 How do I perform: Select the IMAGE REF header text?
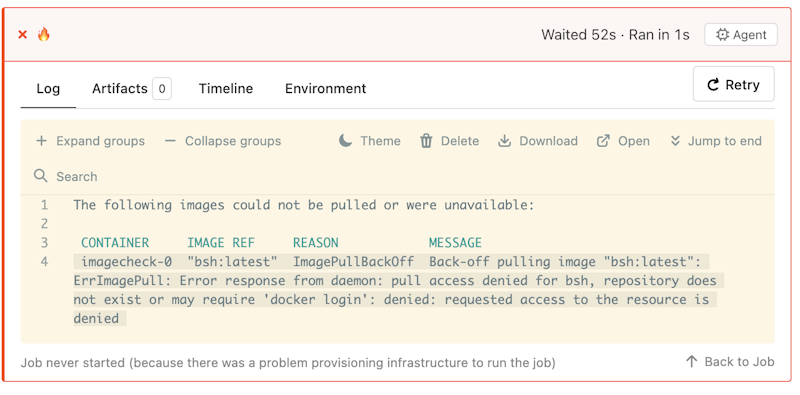(x=221, y=243)
